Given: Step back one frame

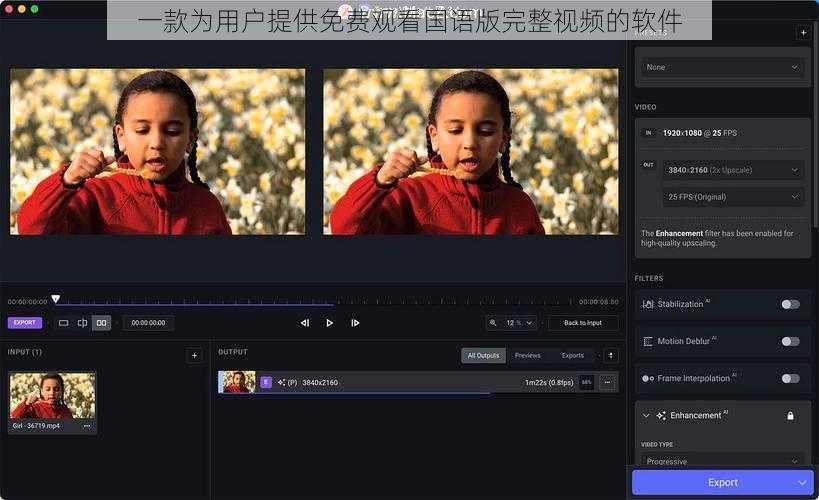Looking at the screenshot, I should [305, 323].
